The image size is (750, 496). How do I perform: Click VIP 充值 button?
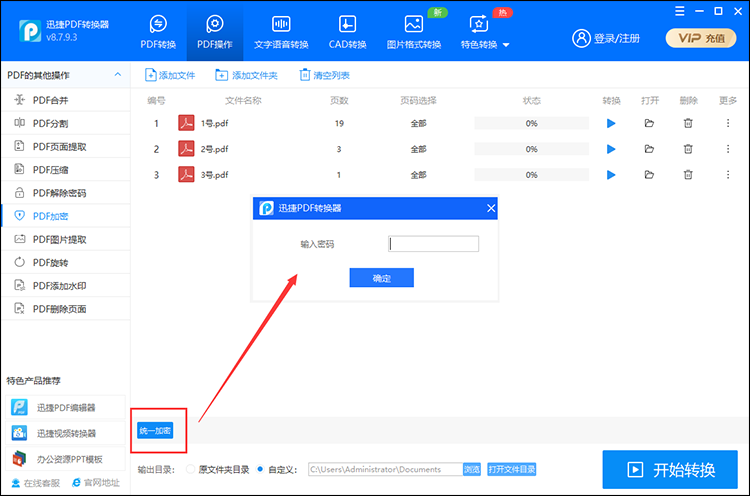[x=701, y=38]
